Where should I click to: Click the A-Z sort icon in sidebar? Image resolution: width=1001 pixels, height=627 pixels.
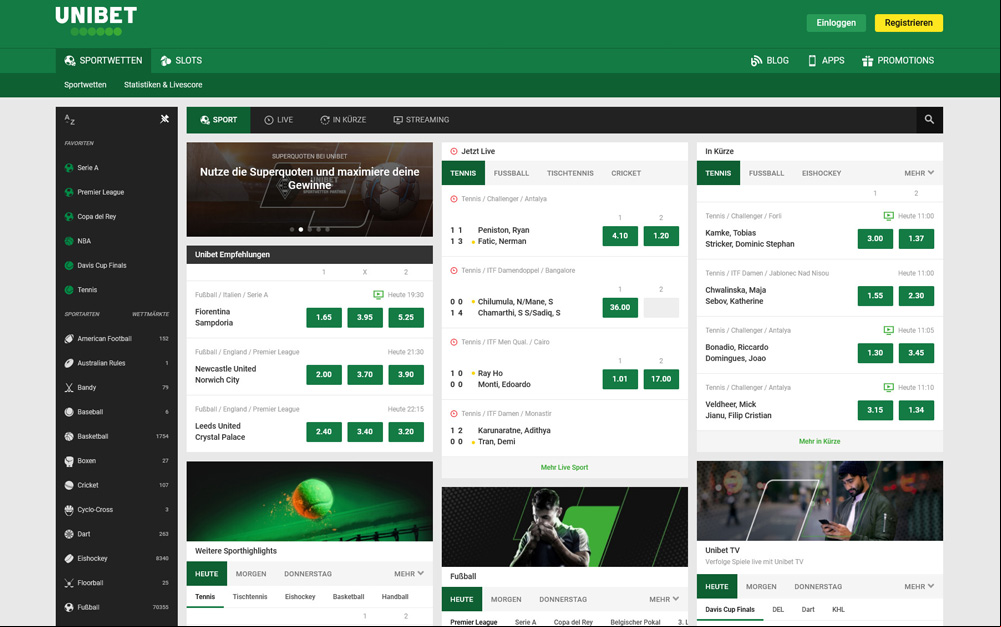pos(70,119)
